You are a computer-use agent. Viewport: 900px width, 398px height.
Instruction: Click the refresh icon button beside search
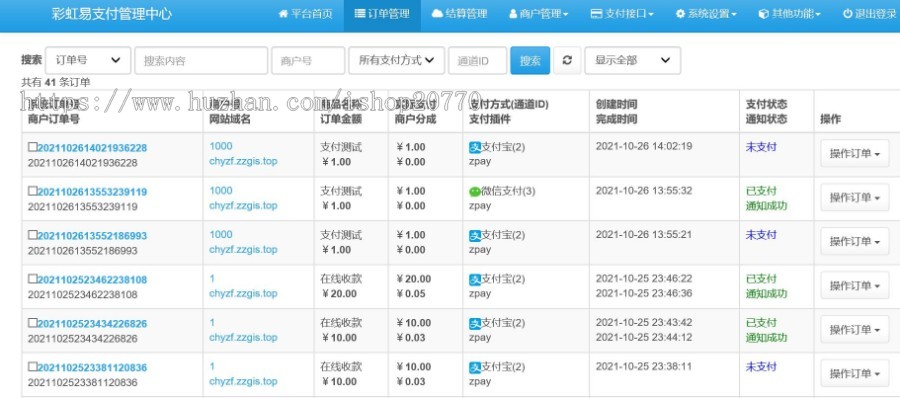(x=567, y=60)
